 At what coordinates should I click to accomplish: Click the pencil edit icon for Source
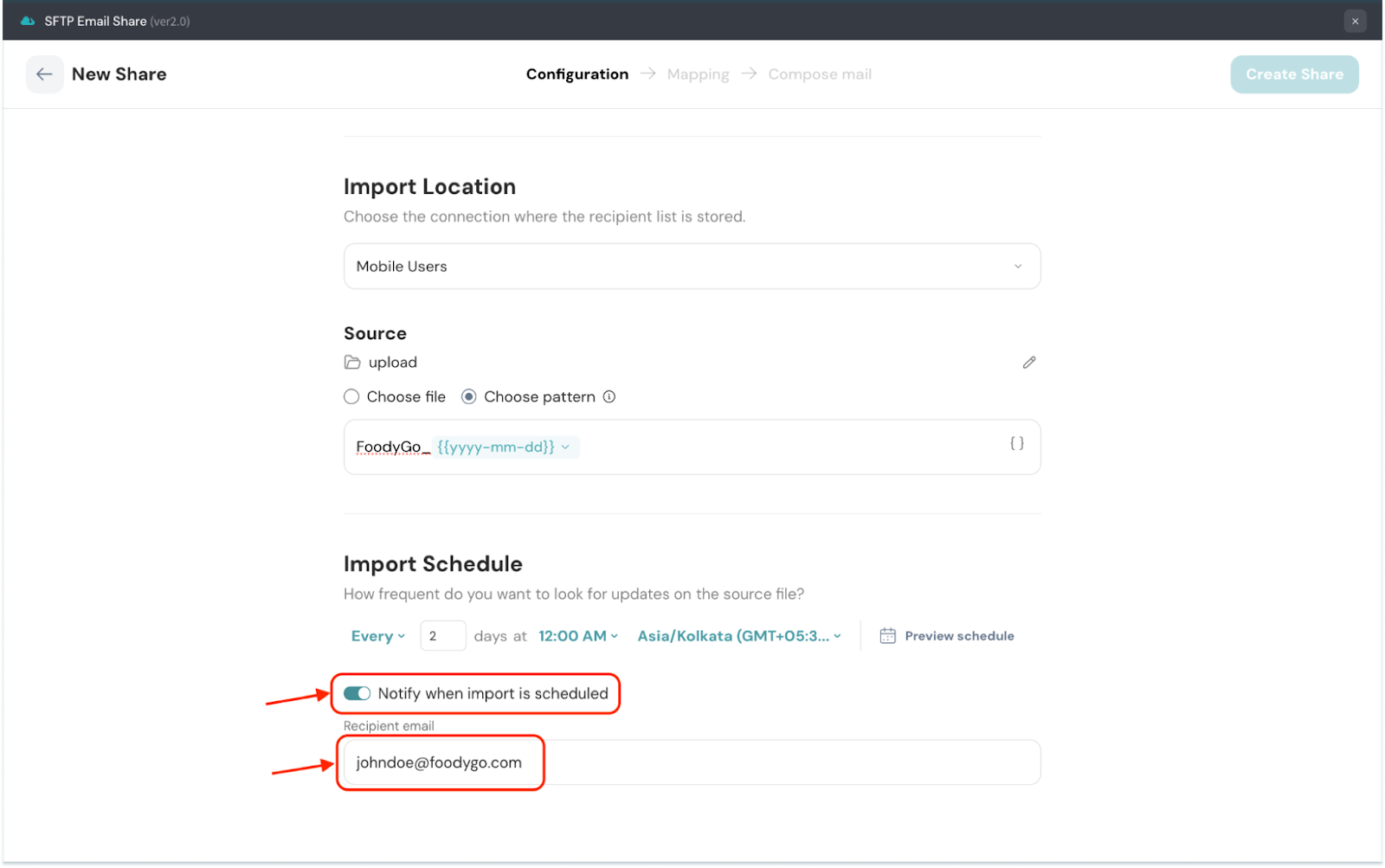pos(1028,363)
